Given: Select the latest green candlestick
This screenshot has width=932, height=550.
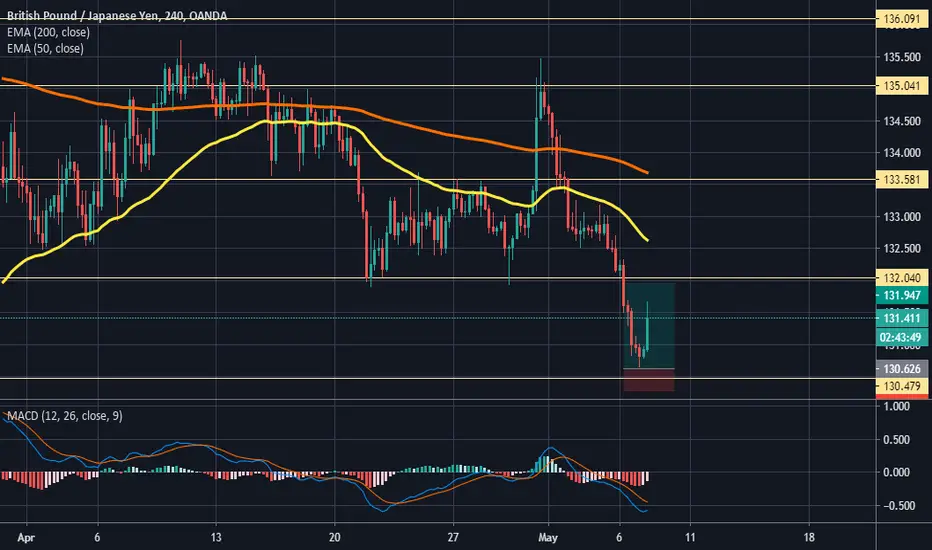Looking at the screenshot, I should (647, 333).
